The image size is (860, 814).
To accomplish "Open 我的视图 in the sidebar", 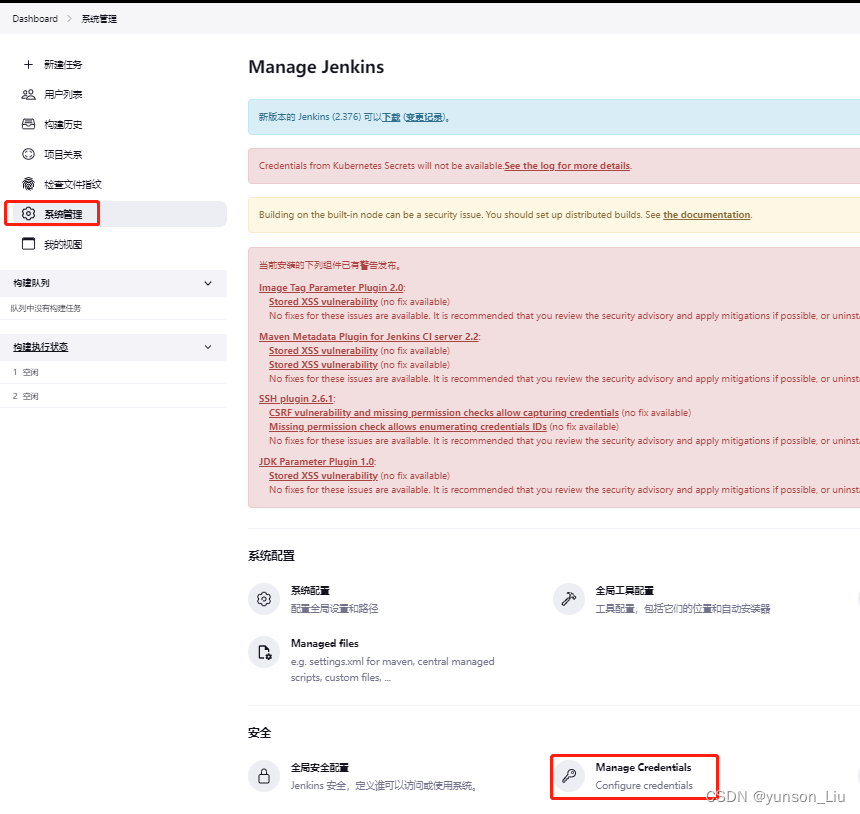I will [63, 244].
